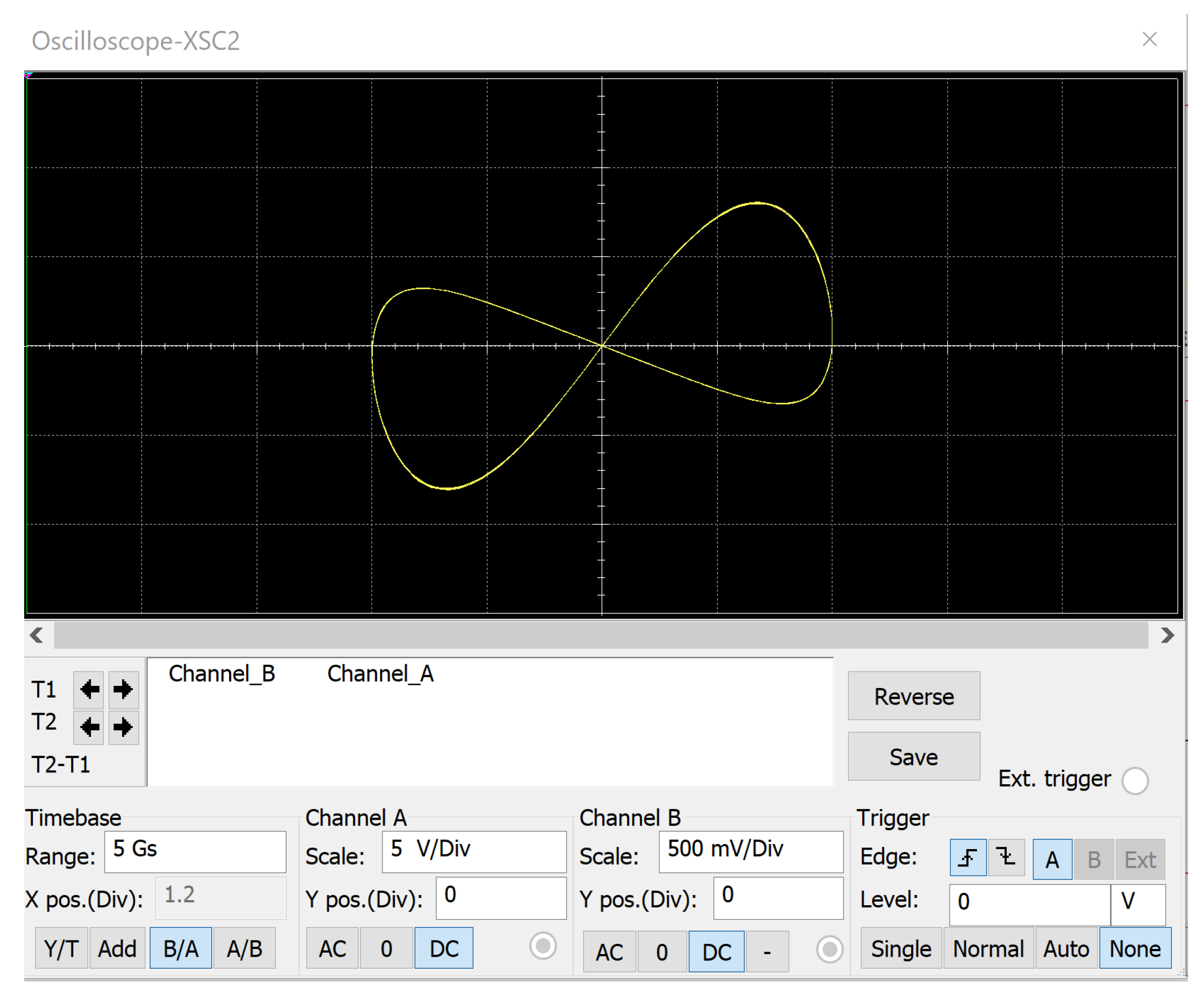This screenshot has height=1000, width=1204.
Task: Select falling edge trigger icon
Action: click(x=1006, y=858)
